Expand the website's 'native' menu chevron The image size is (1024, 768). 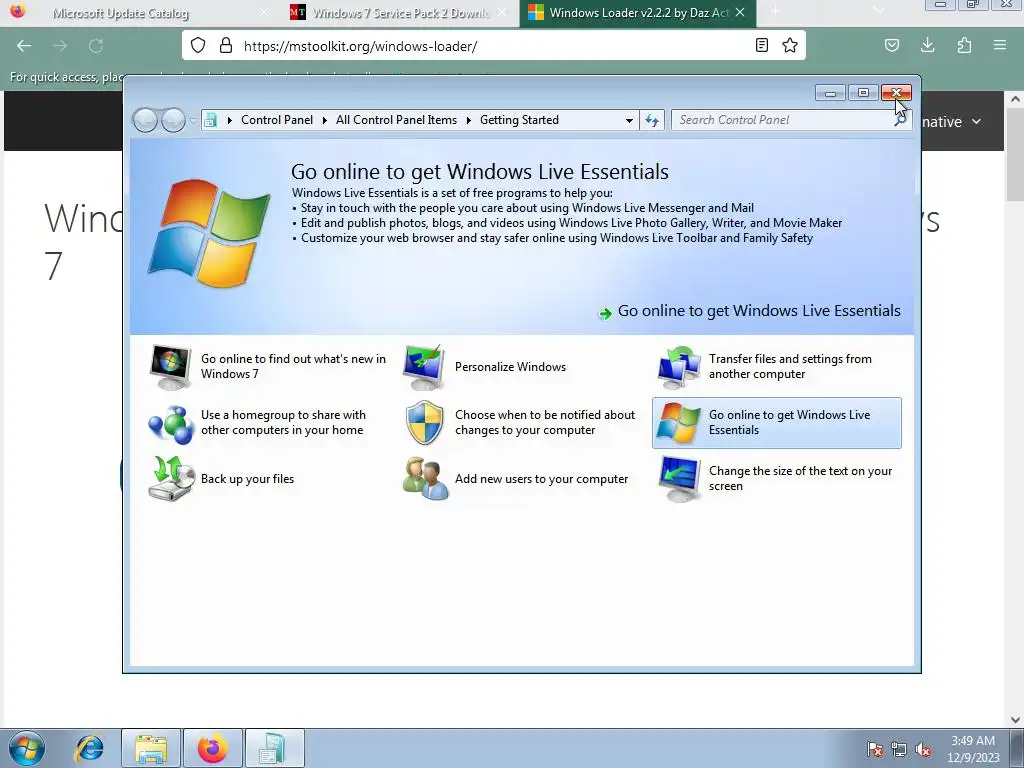pyautogui.click(x=976, y=121)
